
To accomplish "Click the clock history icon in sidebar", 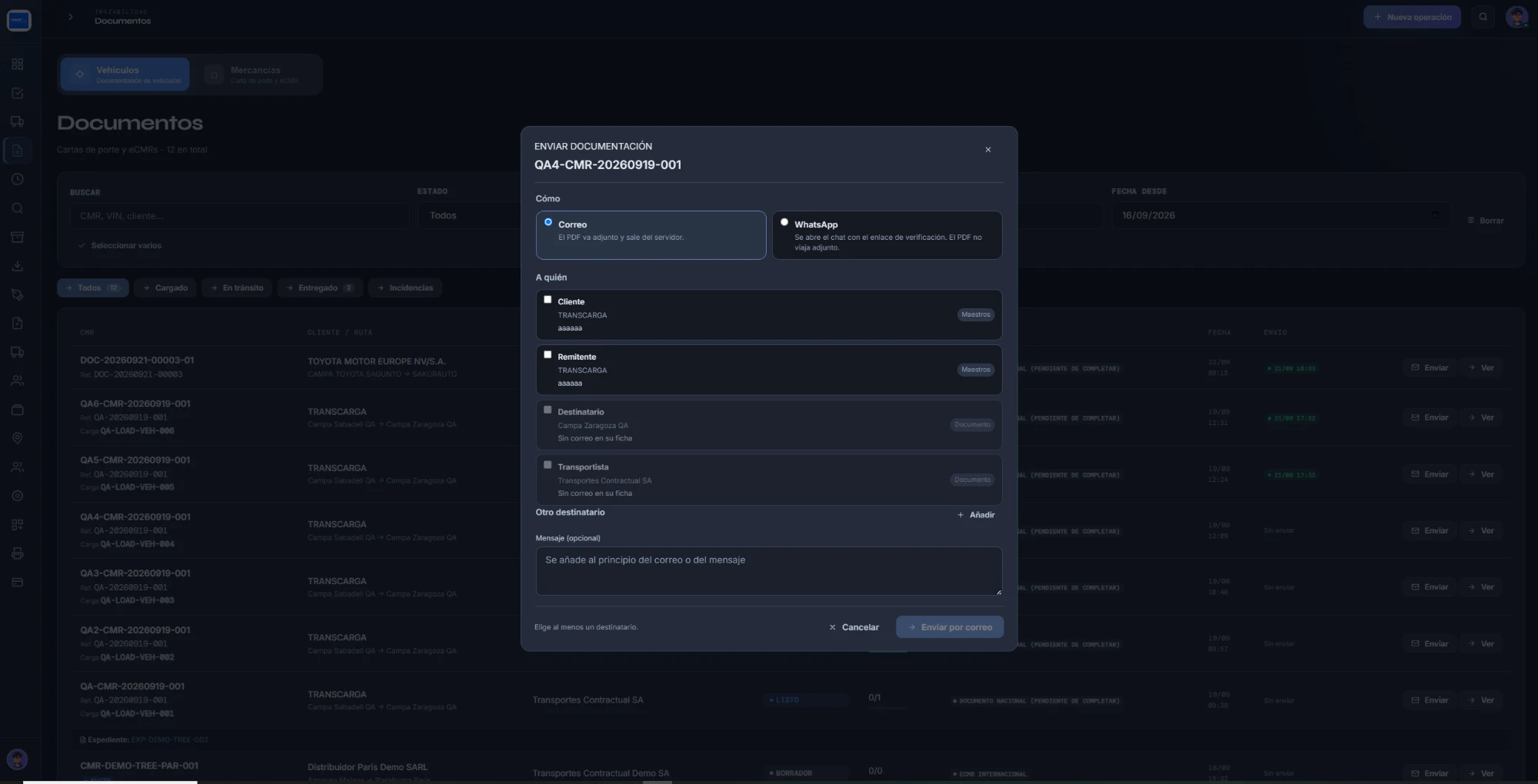I will click(18, 179).
